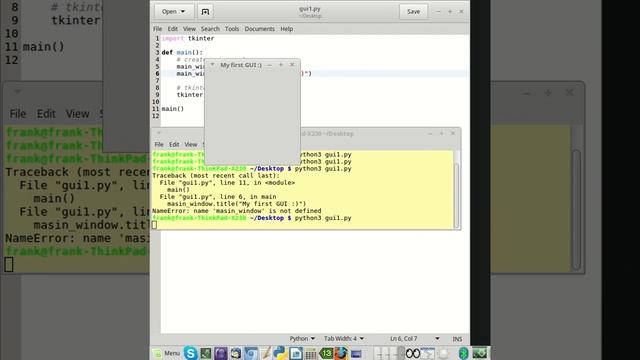Viewport: 640px width, 360px height.
Task: Minimize the terminal window
Action: [430, 133]
